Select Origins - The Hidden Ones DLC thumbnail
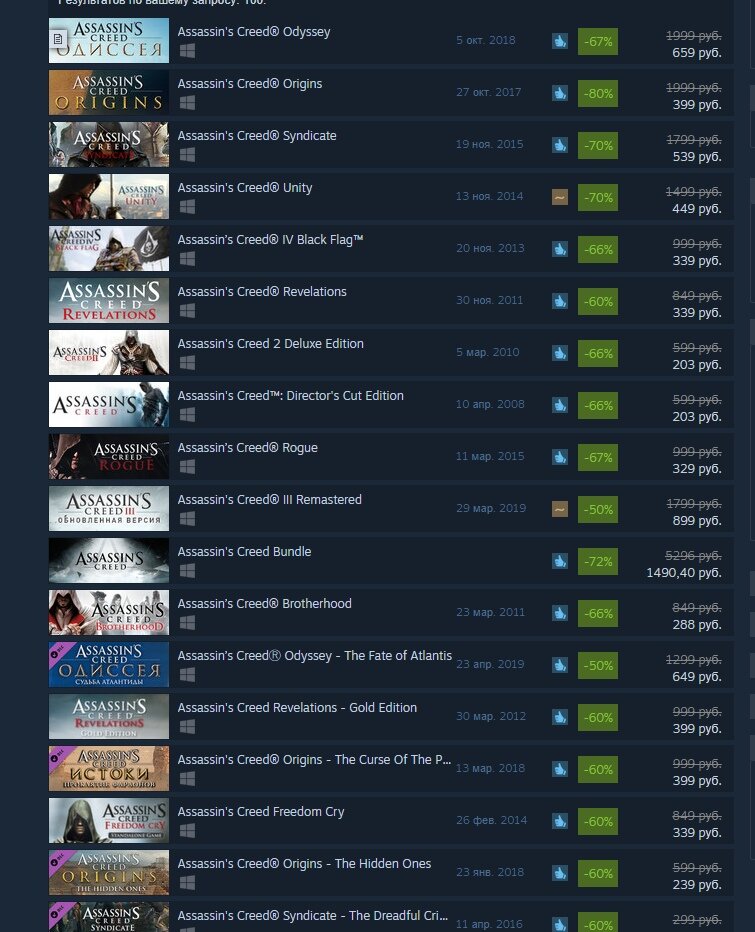The image size is (755, 932). coord(109,873)
